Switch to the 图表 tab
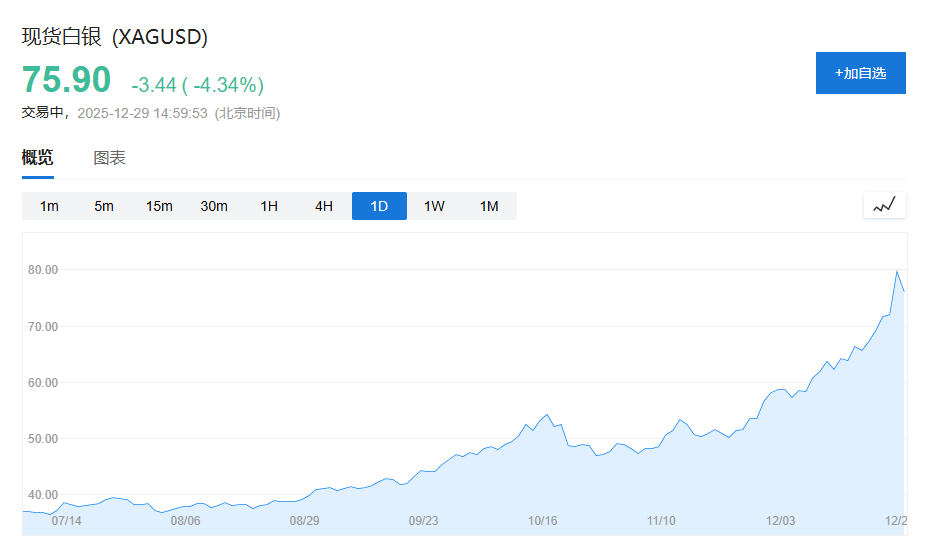 point(109,158)
